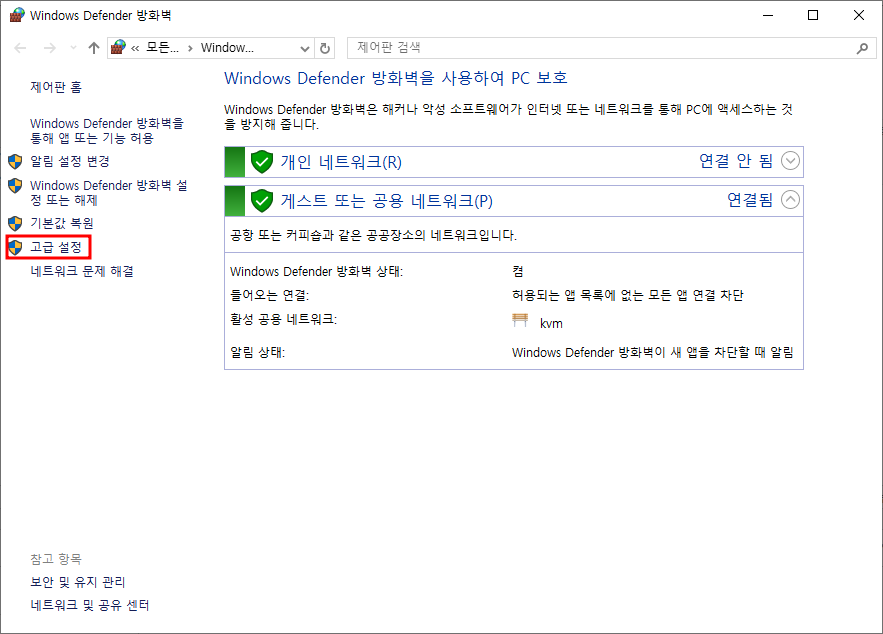Expand 개인 네트워크 with down chevron
Image resolution: width=883 pixels, height=634 pixels.
791,161
